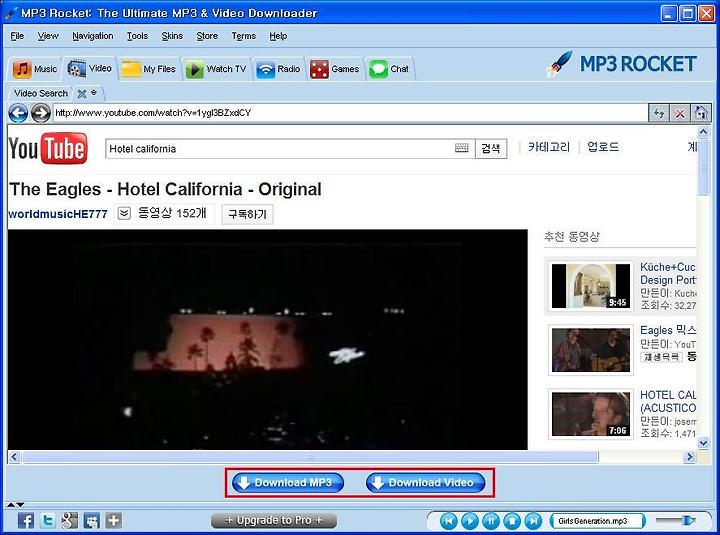This screenshot has width=720, height=535.
Task: Click the horizontal scrollbar right arrow
Action: [689, 457]
